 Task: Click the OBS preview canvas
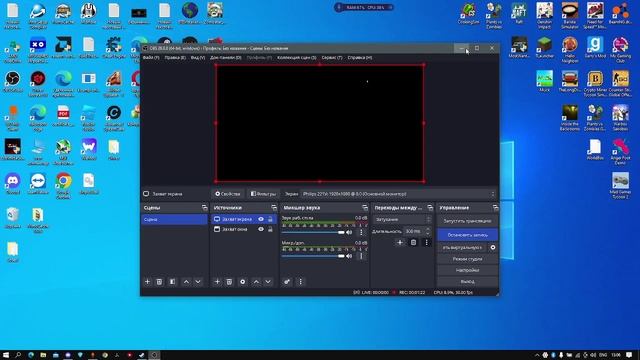click(x=320, y=123)
